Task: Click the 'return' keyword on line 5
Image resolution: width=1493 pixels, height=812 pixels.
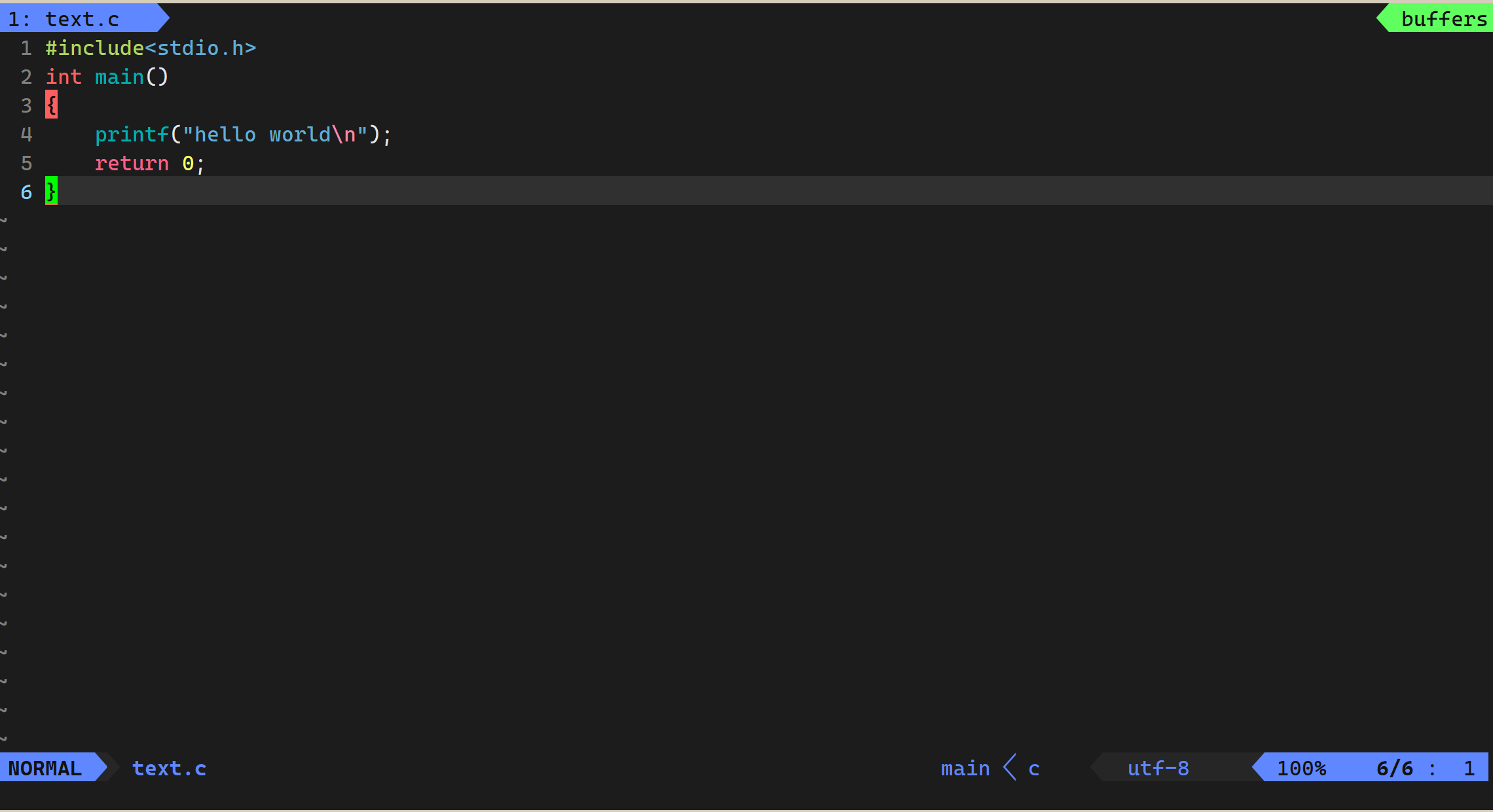Action: pos(132,163)
